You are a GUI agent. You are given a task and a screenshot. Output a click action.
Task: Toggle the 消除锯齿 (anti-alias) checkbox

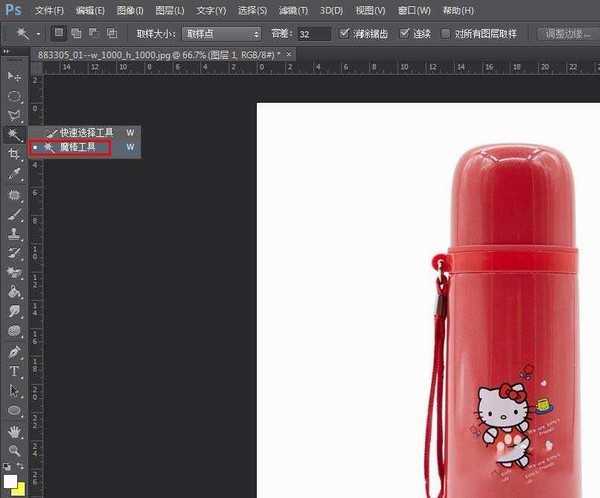[x=346, y=34]
